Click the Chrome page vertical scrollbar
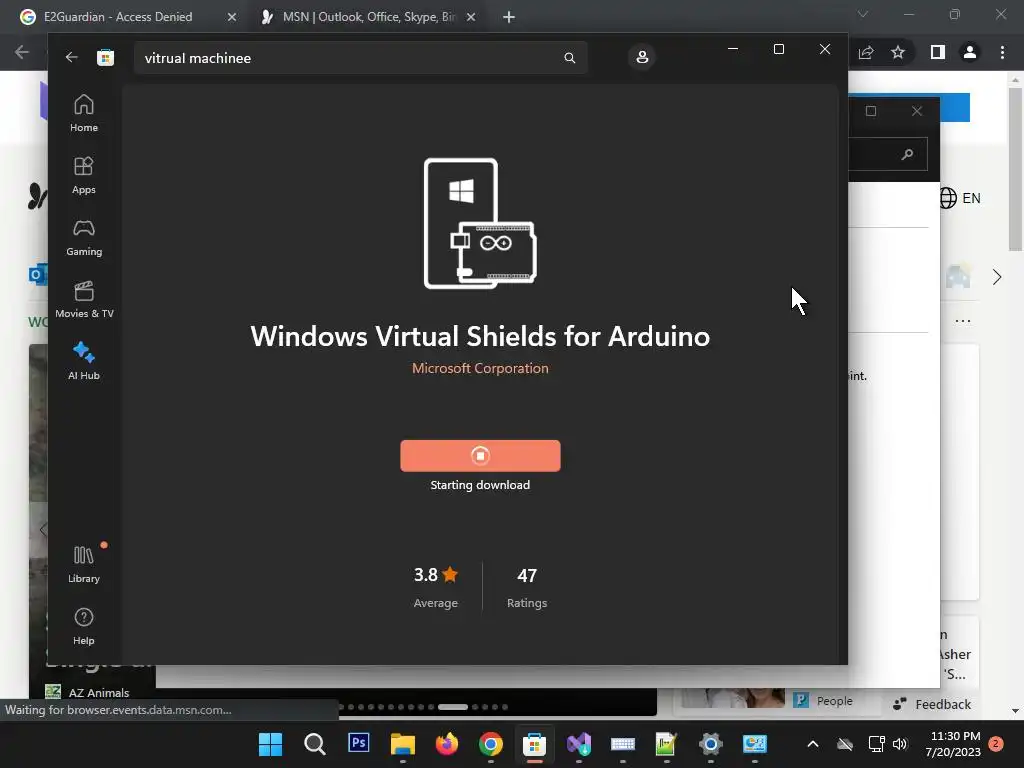1024x768 pixels. pos(1015,169)
